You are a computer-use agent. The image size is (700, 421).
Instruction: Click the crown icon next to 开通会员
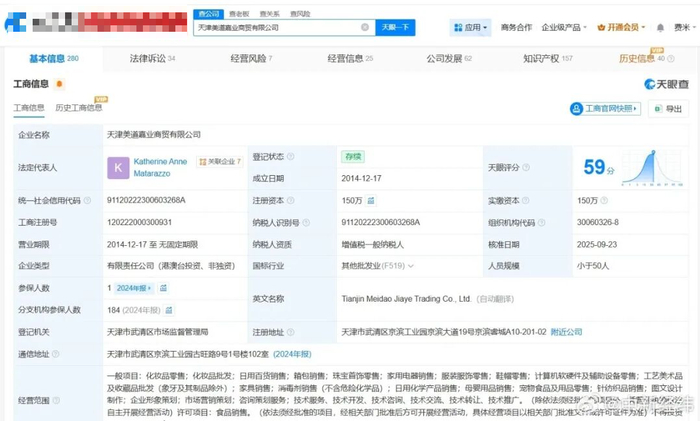pyautogui.click(x=601, y=28)
